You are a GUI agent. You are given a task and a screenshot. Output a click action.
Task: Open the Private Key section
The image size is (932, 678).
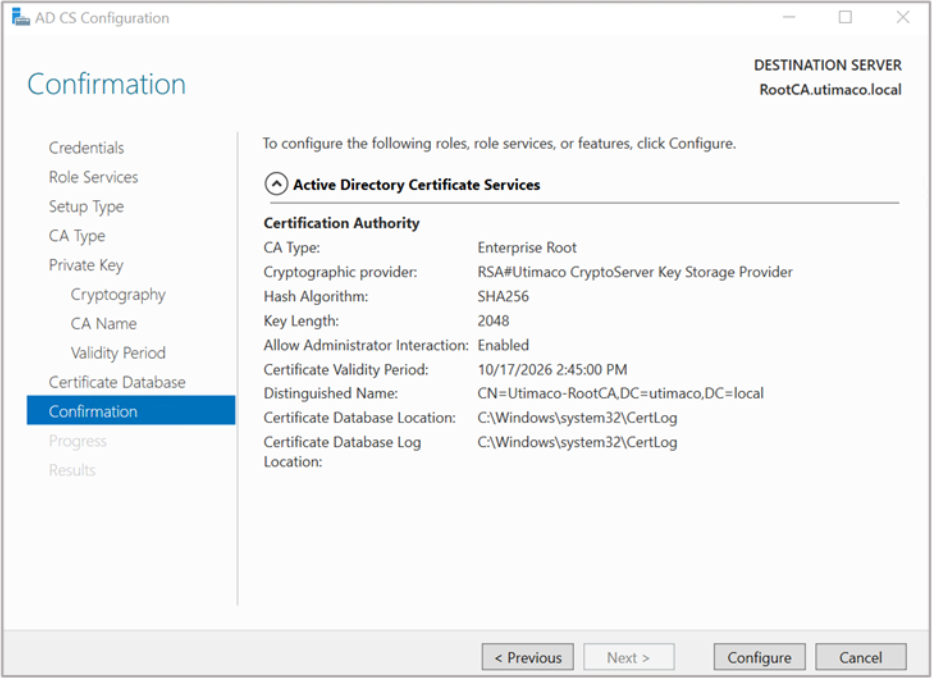coord(86,265)
